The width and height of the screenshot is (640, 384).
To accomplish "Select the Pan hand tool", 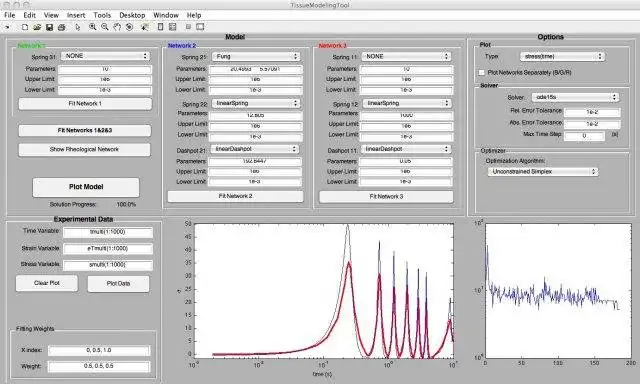I will point(117,27).
